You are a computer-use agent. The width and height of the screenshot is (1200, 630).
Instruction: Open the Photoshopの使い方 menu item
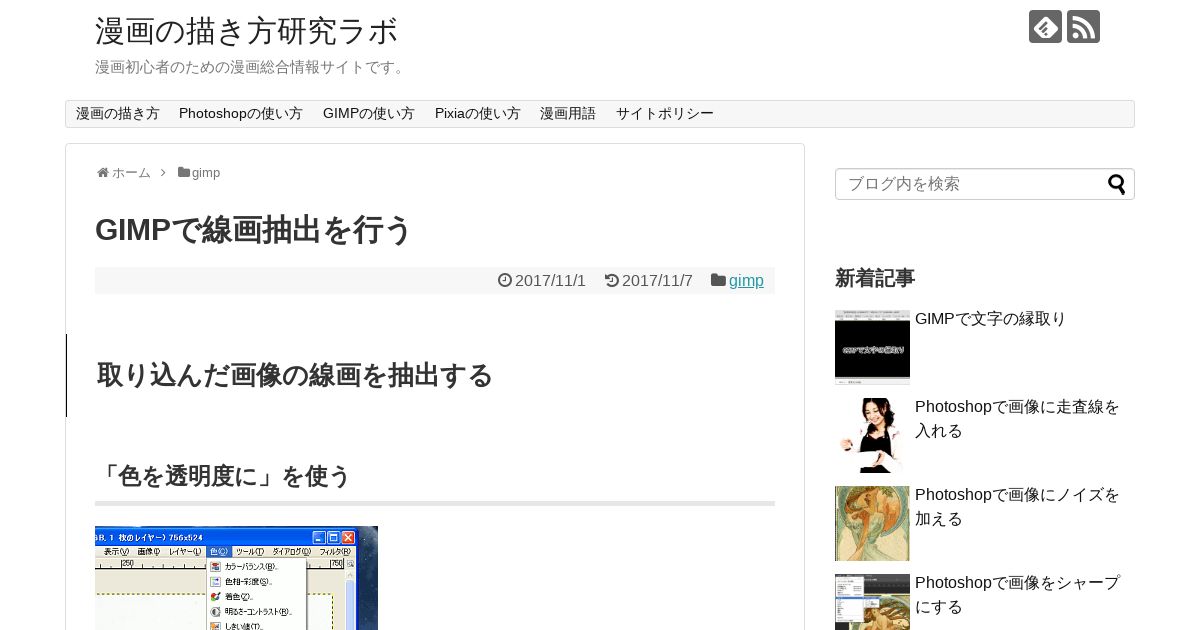click(241, 114)
